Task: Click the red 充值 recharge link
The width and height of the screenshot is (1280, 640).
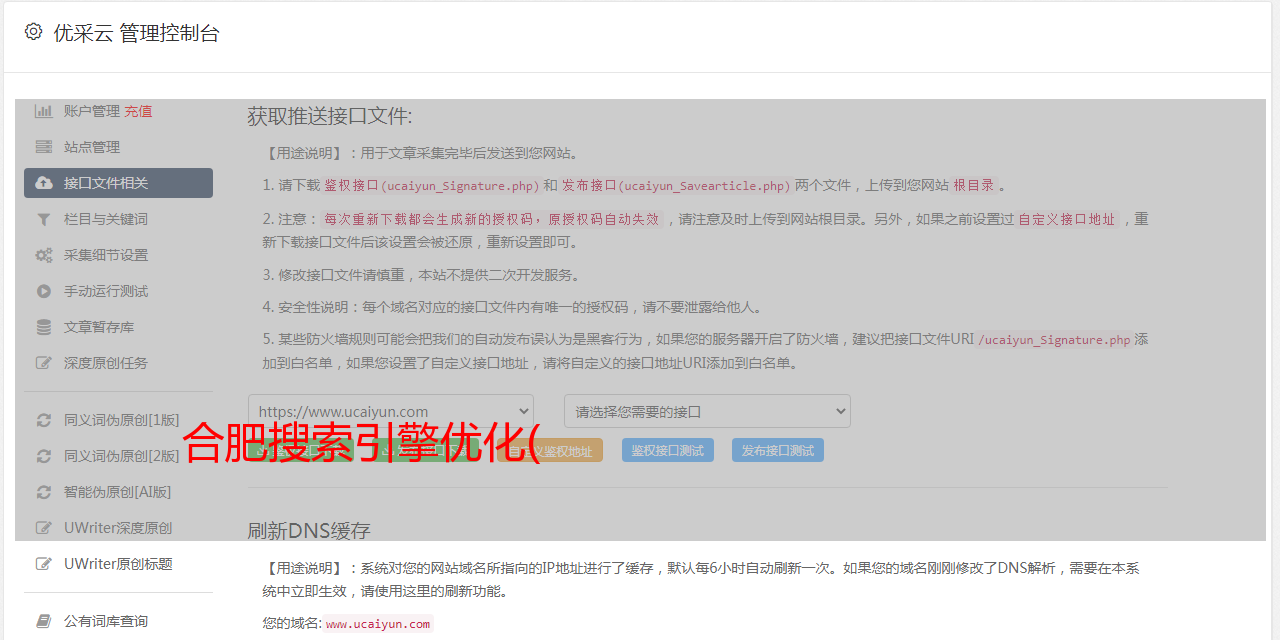Action: click(138, 111)
